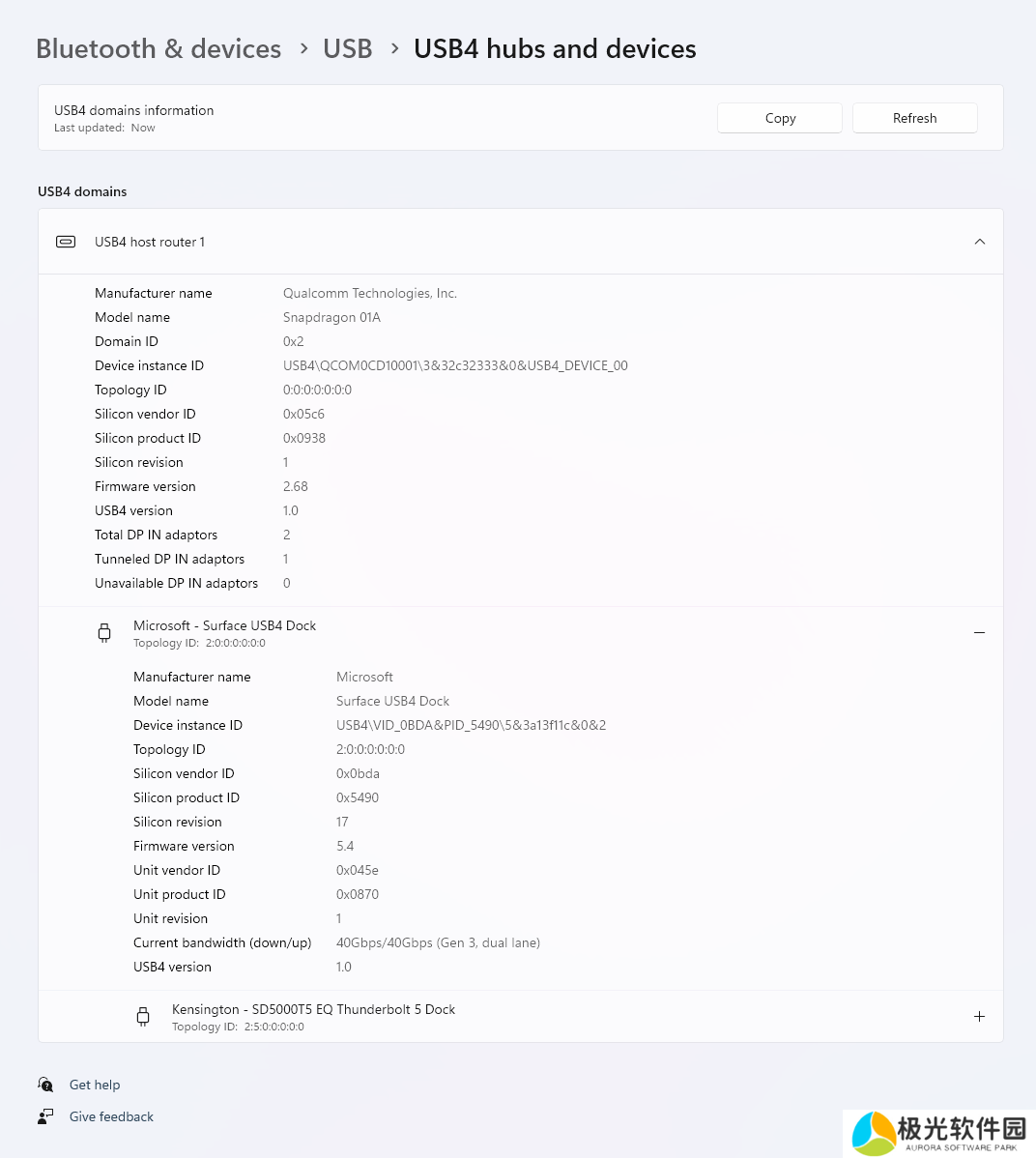Click the Get help icon
The height and width of the screenshot is (1158, 1036).
[45, 1085]
